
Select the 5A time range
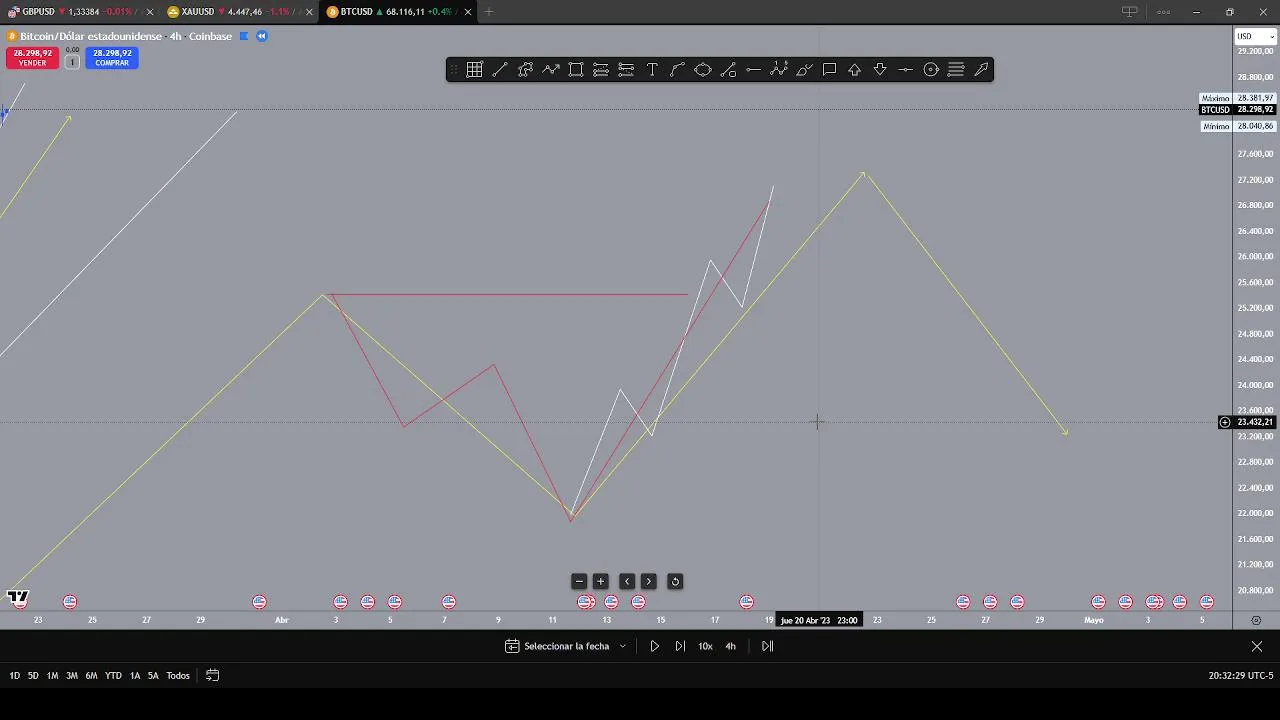153,676
